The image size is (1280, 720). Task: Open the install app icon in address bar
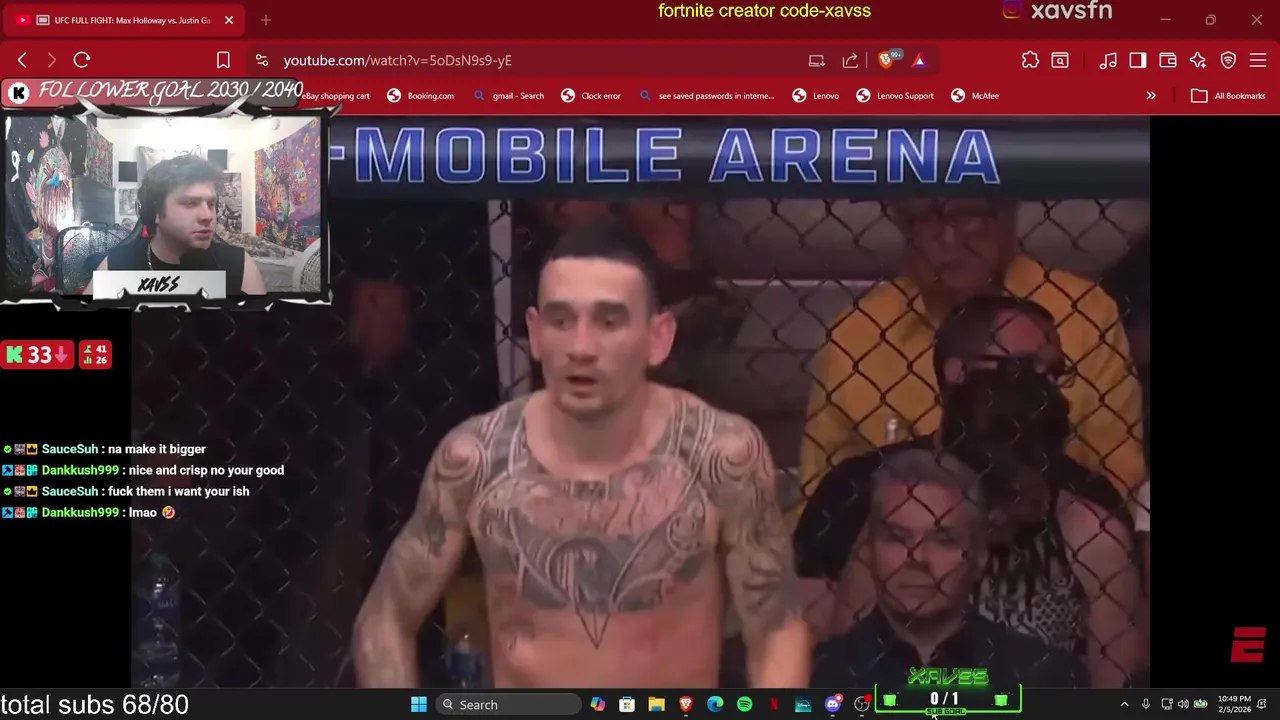tap(817, 60)
